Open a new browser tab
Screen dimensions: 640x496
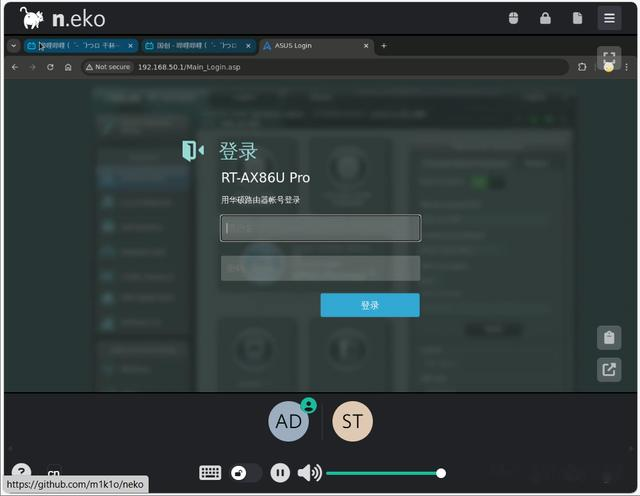click(384, 46)
